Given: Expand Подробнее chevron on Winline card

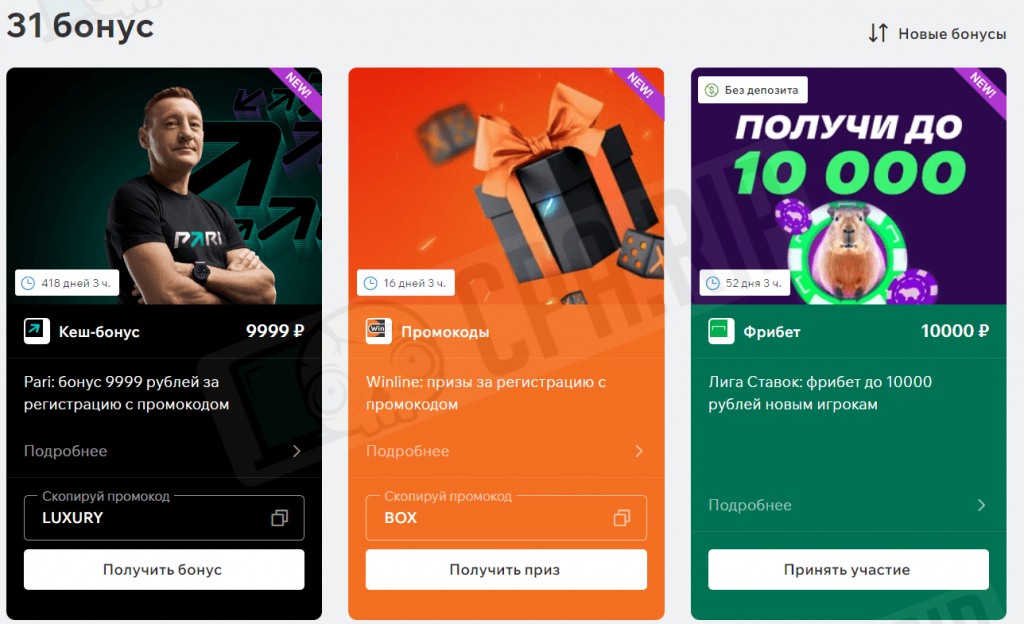Looking at the screenshot, I should pos(639,451).
